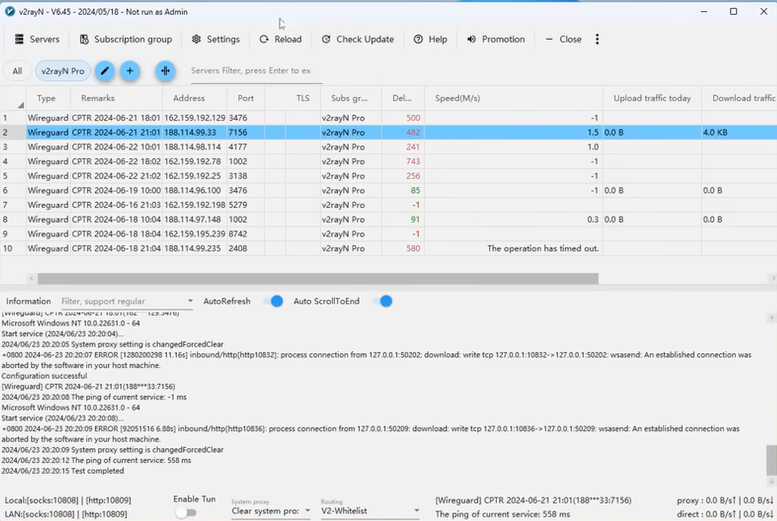Select server CPTR 2024-06-18 10:04
777x521 pixels.
[x=388, y=219]
